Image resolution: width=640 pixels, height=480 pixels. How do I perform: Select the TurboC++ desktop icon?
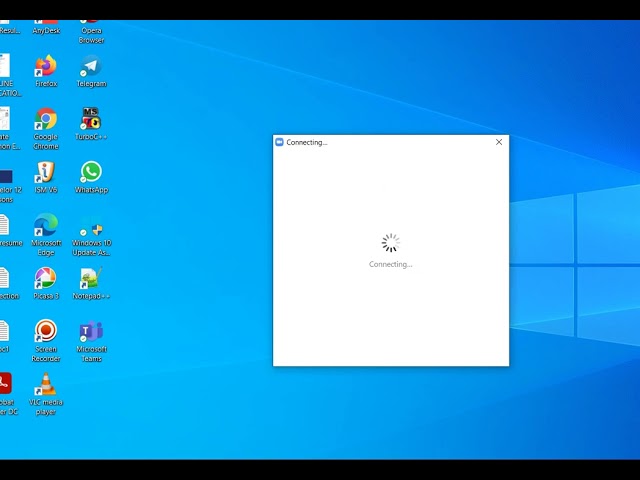pyautogui.click(x=91, y=120)
